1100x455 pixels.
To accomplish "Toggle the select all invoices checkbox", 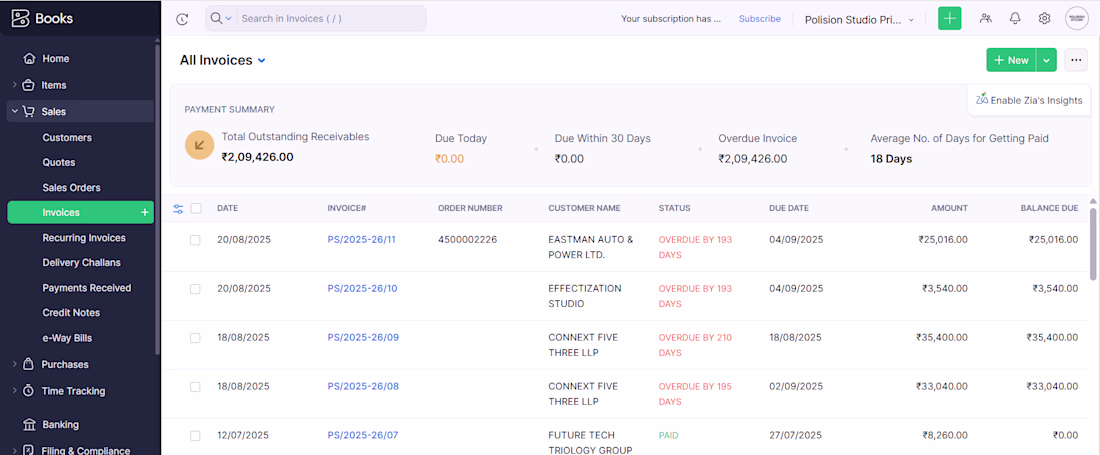I will pos(196,208).
